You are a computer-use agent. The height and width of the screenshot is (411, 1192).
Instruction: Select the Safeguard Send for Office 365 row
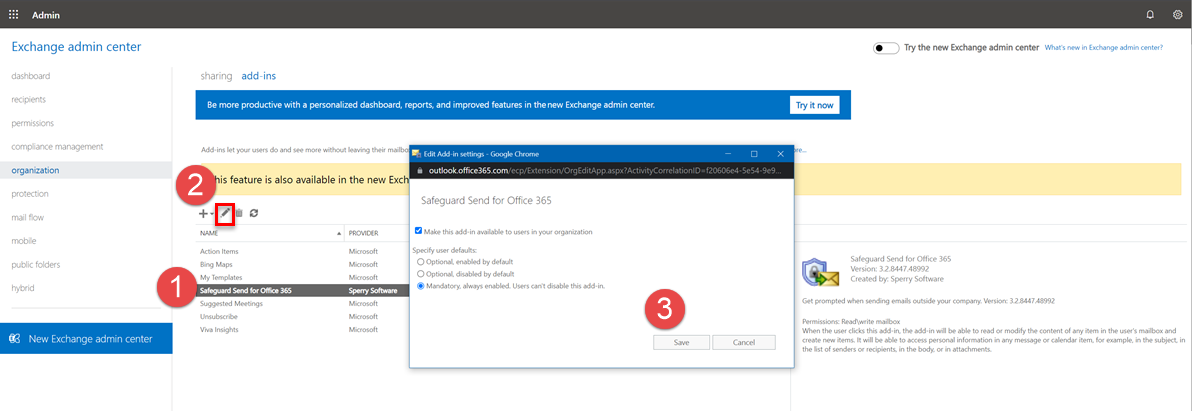click(x=303, y=290)
